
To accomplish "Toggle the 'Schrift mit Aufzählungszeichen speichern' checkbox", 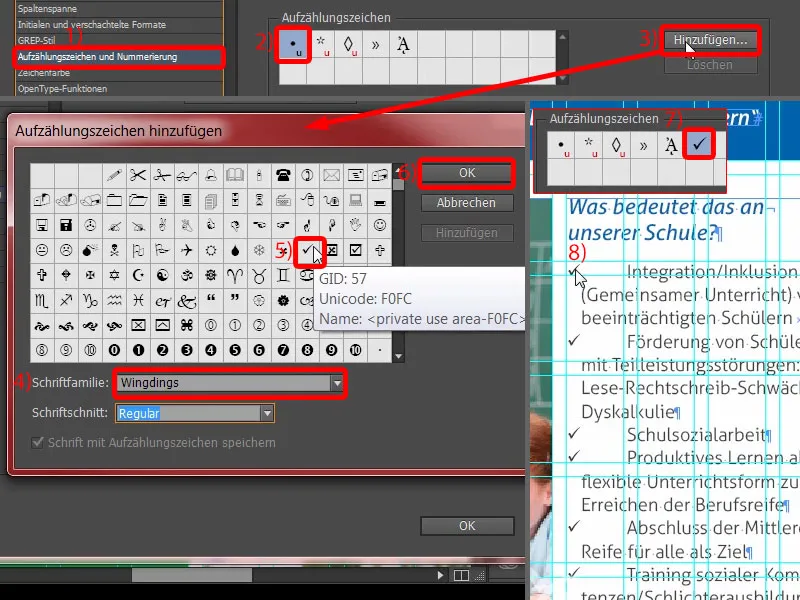I will (x=38, y=442).
